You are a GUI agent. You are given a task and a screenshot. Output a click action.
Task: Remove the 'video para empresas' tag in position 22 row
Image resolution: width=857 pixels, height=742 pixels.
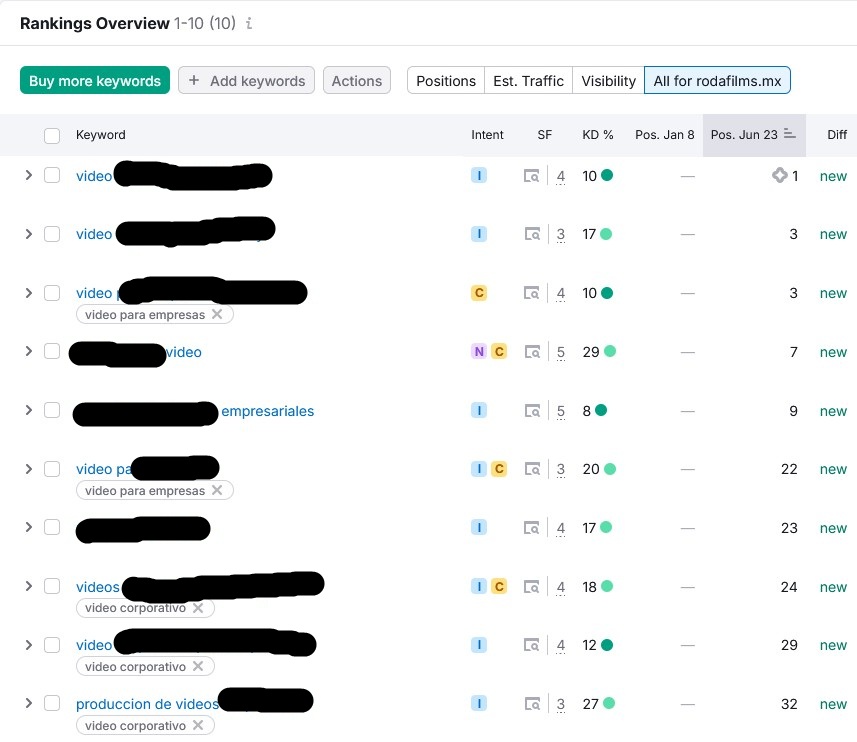(217, 491)
